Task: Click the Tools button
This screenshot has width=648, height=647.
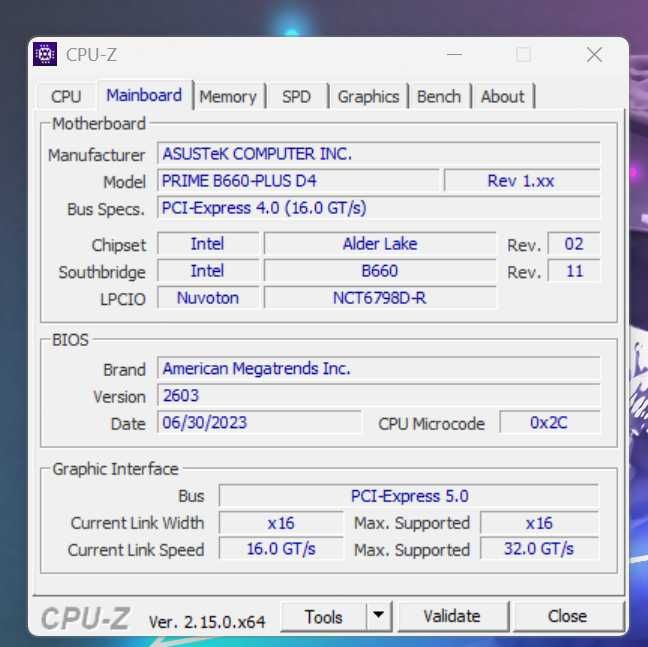Action: 324,617
